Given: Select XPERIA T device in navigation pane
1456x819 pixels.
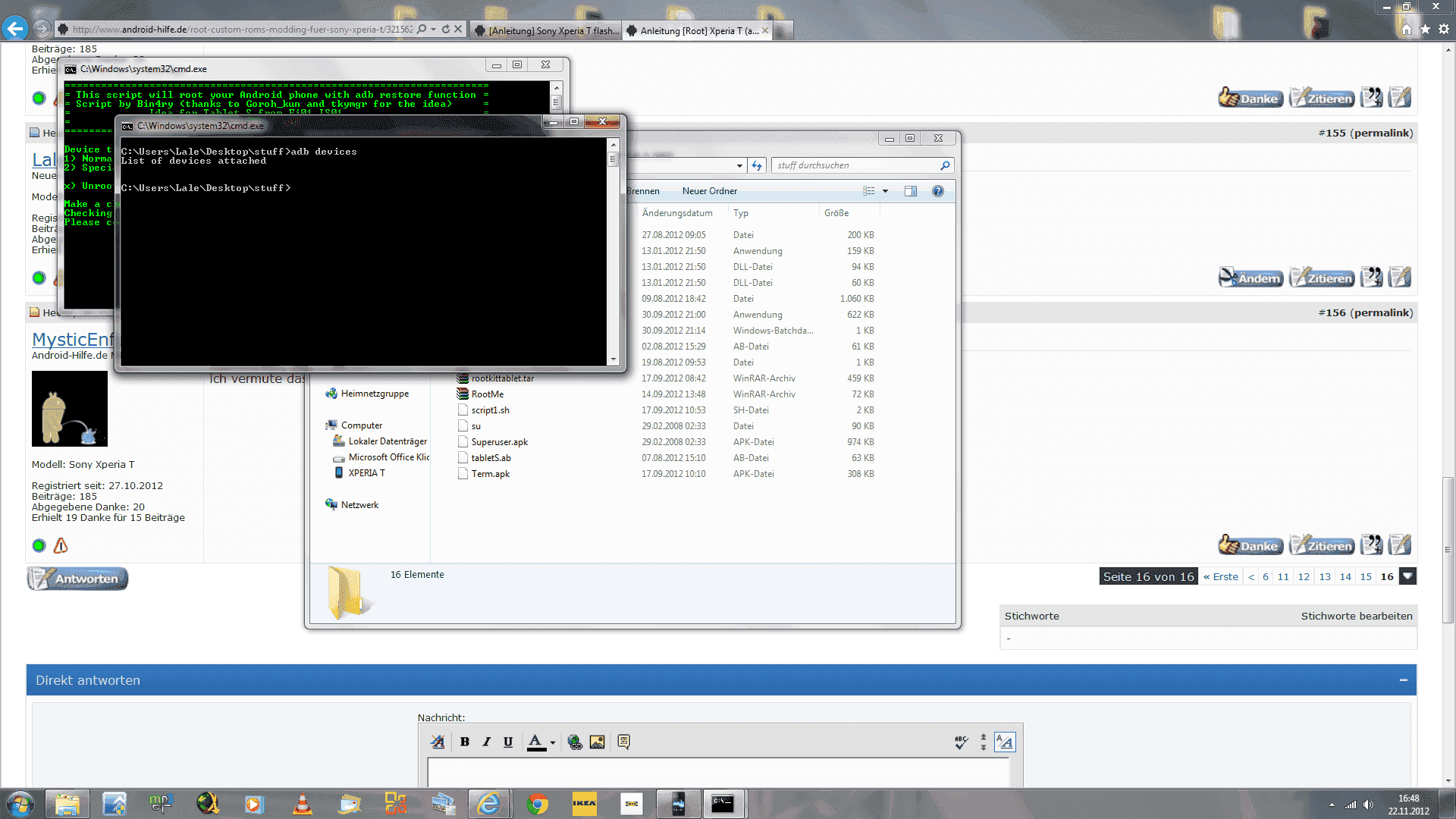Looking at the screenshot, I should (x=359, y=473).
